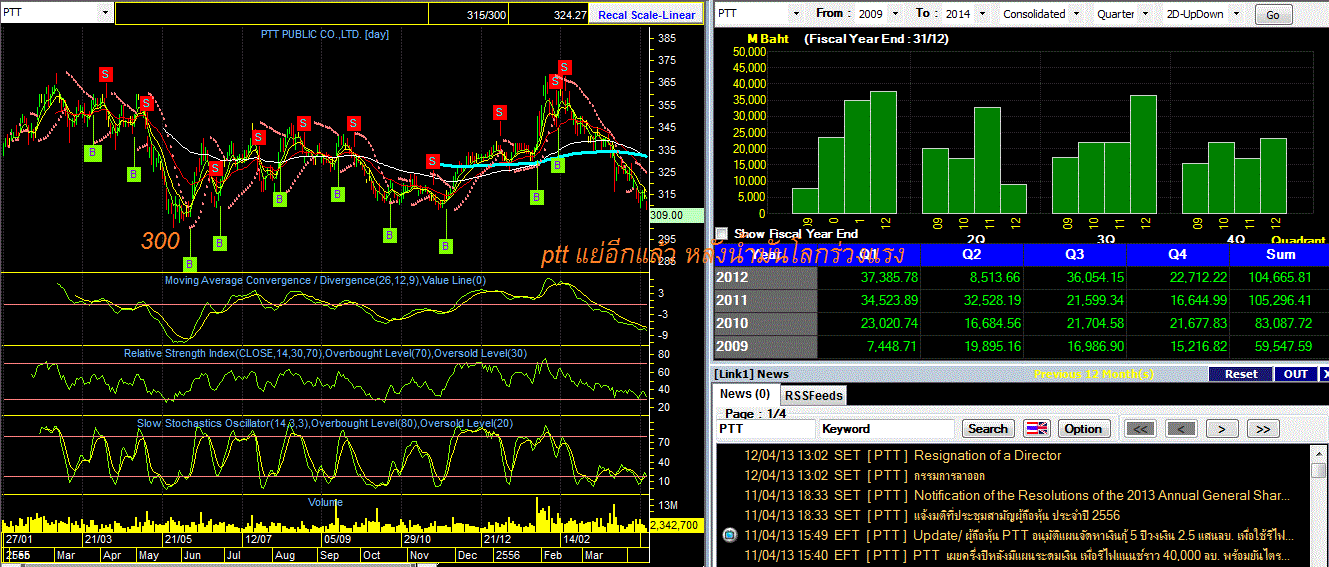The width and height of the screenshot is (1329, 567).
Task: Jump to last news page with >> button
Action: point(1262,429)
